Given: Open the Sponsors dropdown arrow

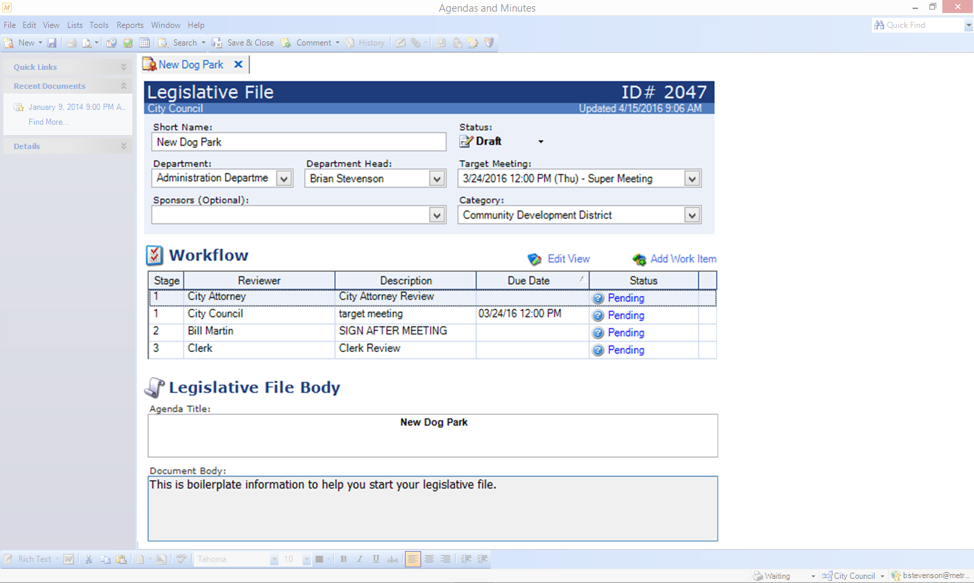Looking at the screenshot, I should click(x=437, y=215).
